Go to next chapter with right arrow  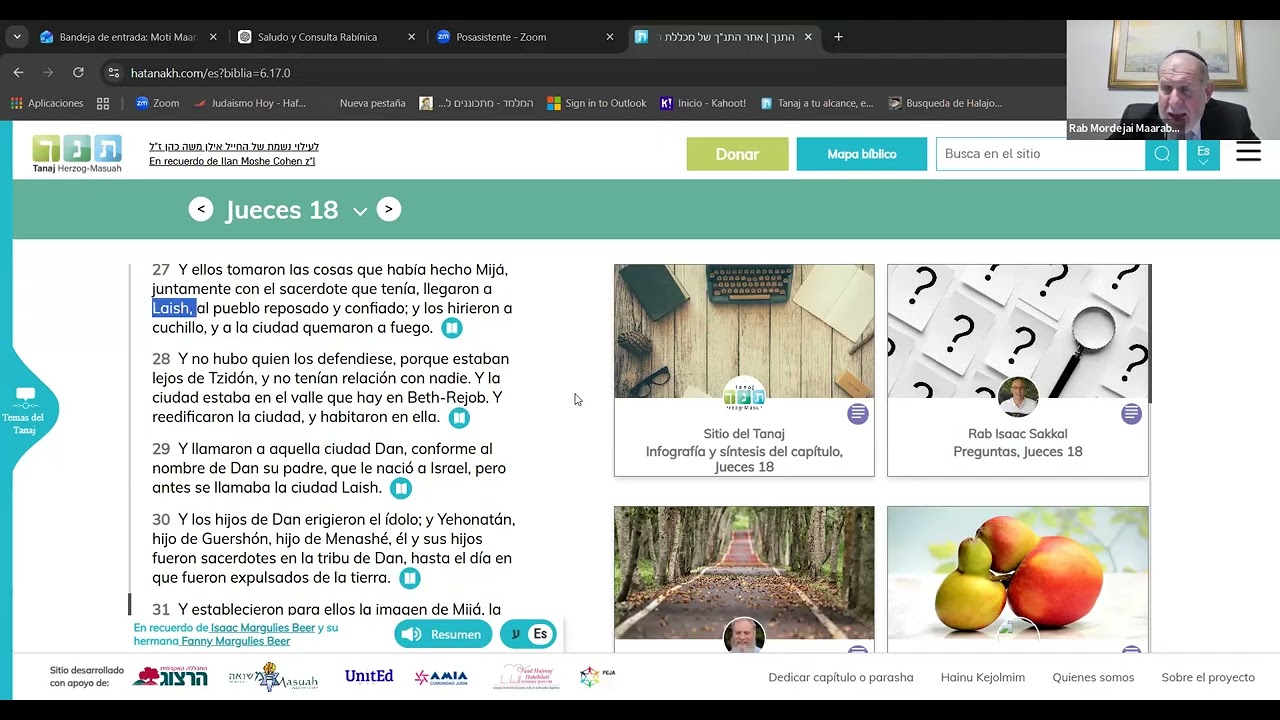pyautogui.click(x=389, y=209)
